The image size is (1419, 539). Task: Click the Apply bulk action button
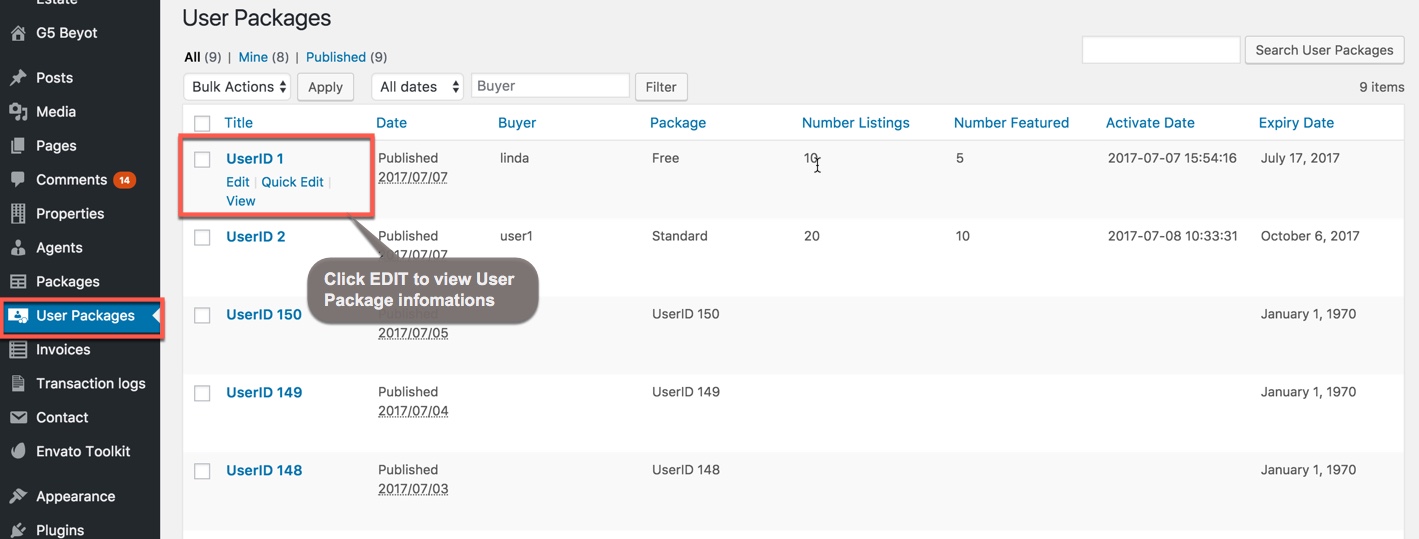point(325,87)
